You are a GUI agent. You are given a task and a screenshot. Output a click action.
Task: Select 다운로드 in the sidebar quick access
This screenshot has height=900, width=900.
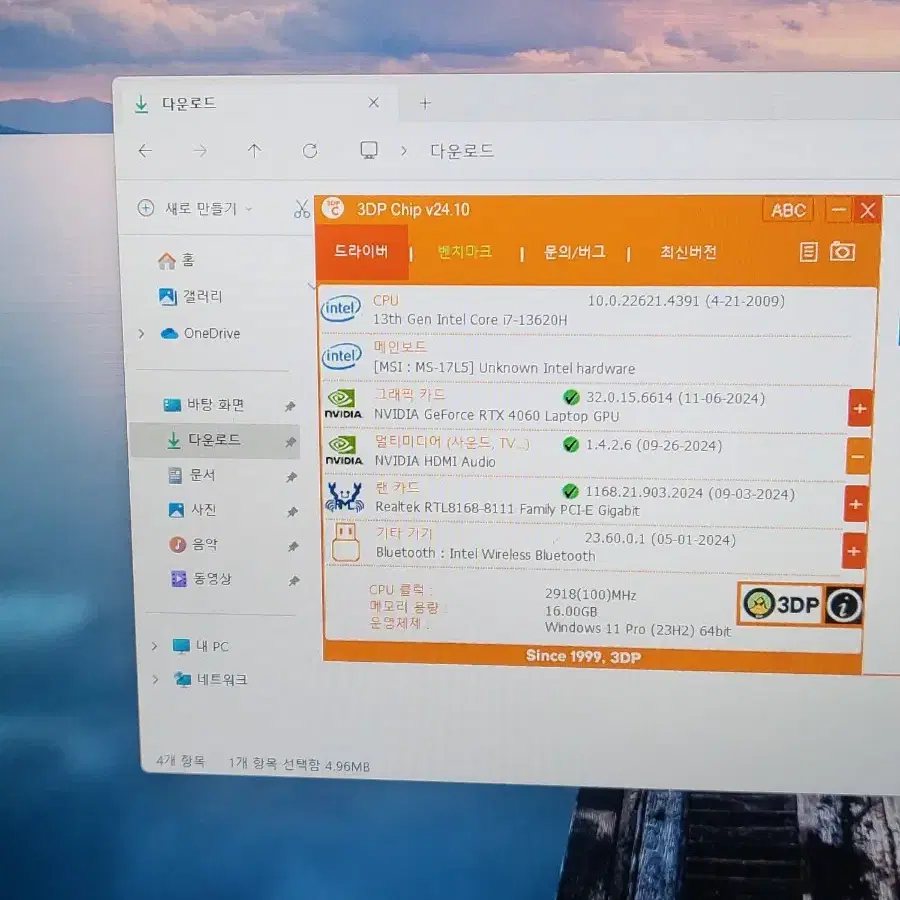point(215,440)
